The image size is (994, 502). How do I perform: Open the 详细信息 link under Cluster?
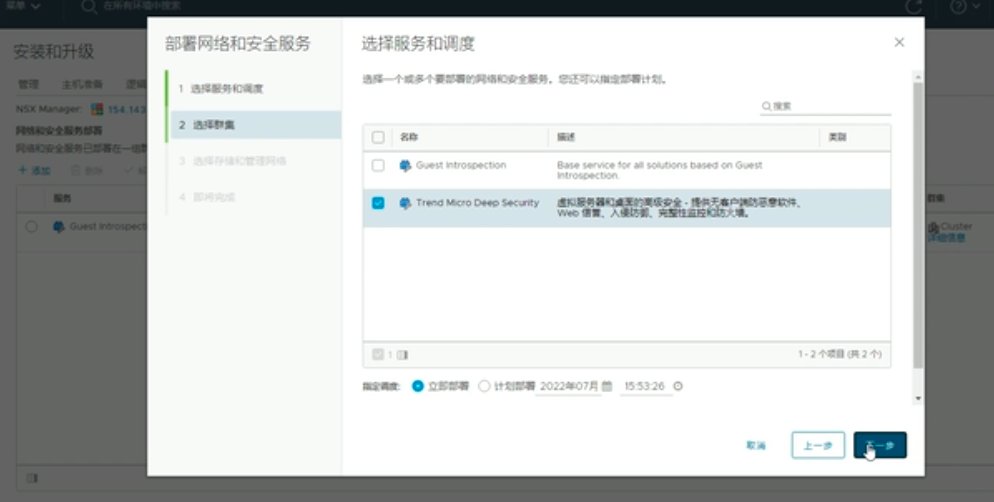coord(946,238)
